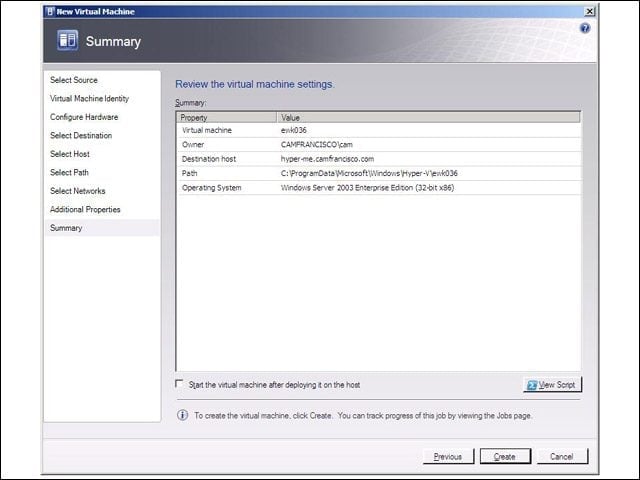Click the title bar window icon

pos(50,11)
